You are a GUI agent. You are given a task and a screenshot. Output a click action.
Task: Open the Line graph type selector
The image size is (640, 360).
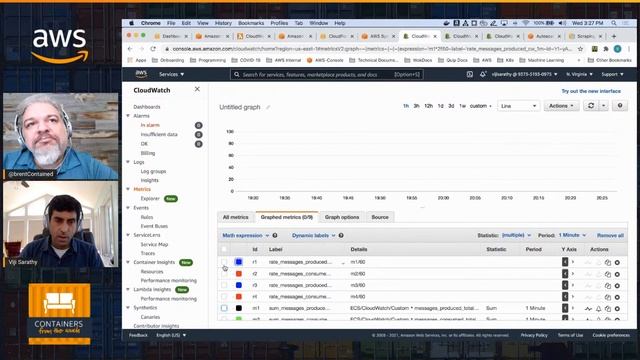tap(518, 106)
